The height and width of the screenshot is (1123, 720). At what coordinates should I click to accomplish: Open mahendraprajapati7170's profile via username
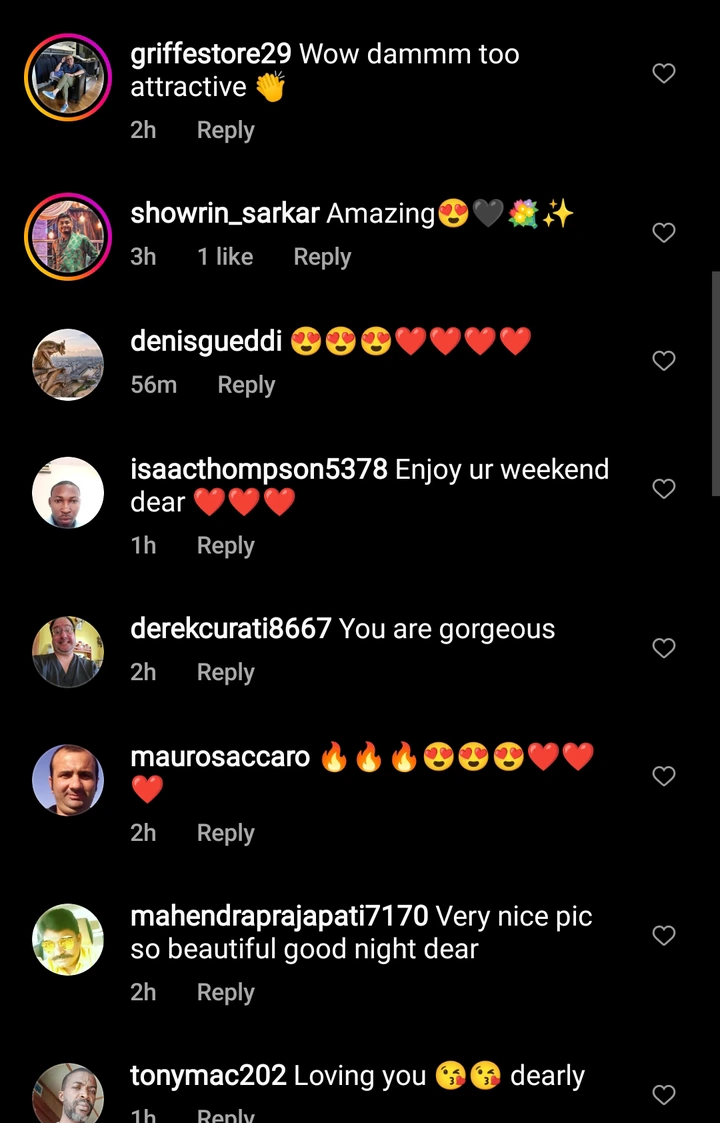click(279, 916)
